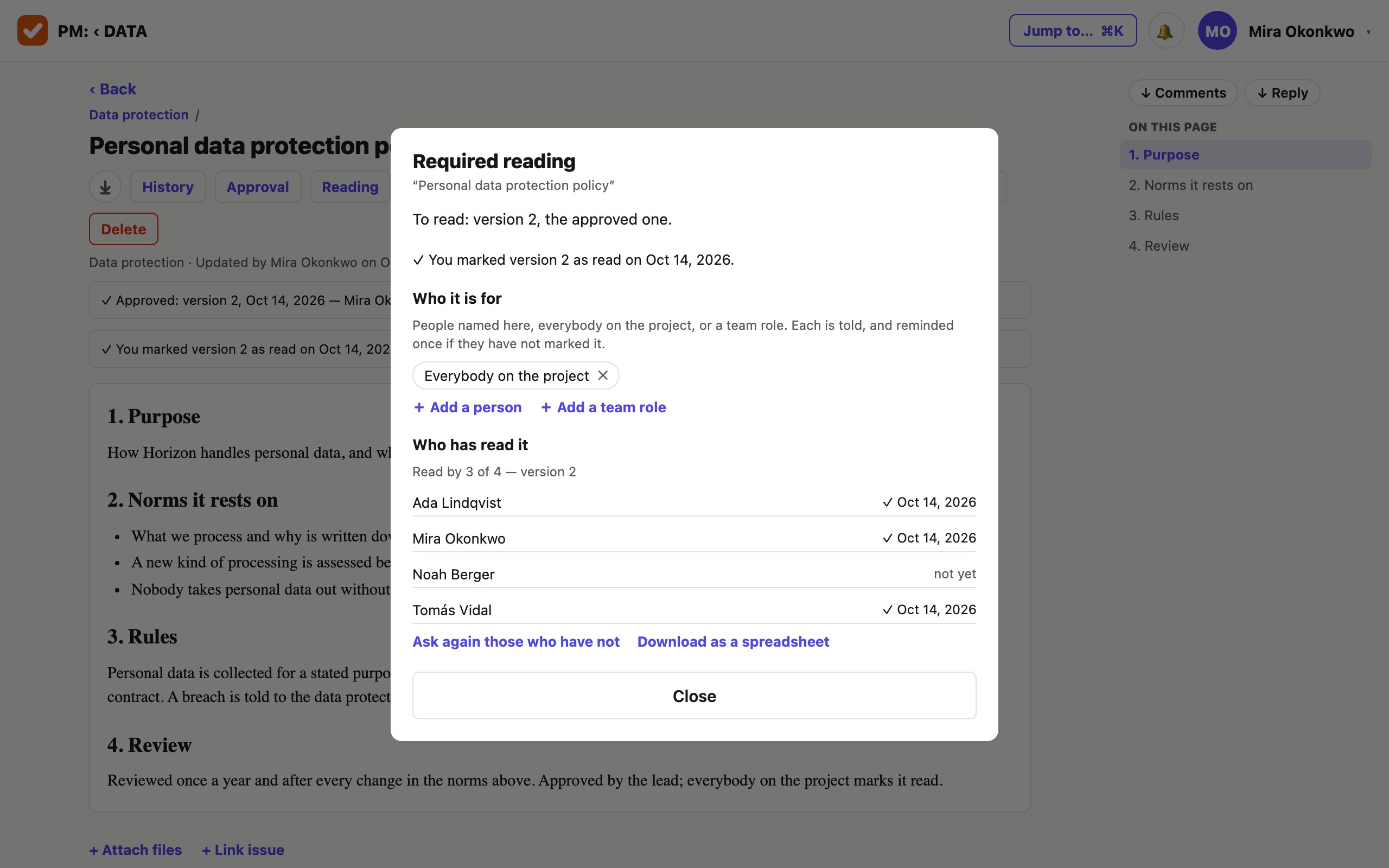Click the PM: ‹ DATA project title
The image size is (1389, 868).
(103, 31)
